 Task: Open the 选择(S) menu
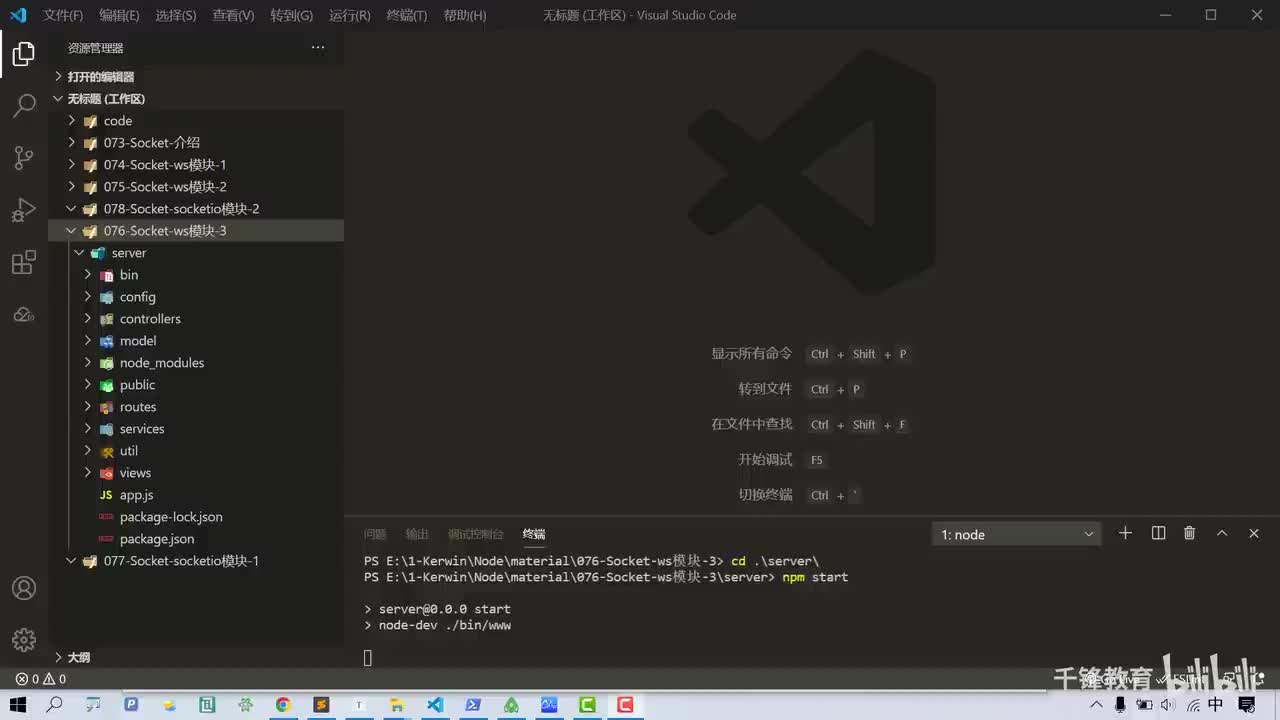tap(176, 15)
